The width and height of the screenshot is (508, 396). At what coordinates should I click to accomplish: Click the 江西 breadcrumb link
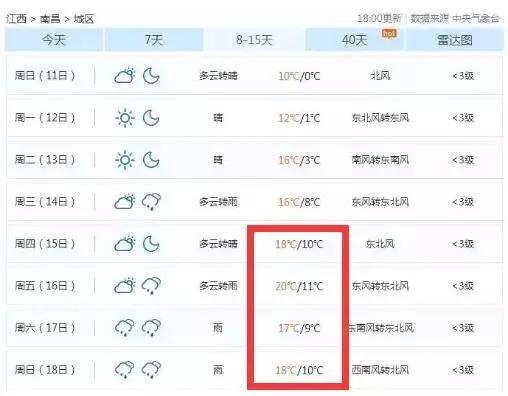(16, 19)
